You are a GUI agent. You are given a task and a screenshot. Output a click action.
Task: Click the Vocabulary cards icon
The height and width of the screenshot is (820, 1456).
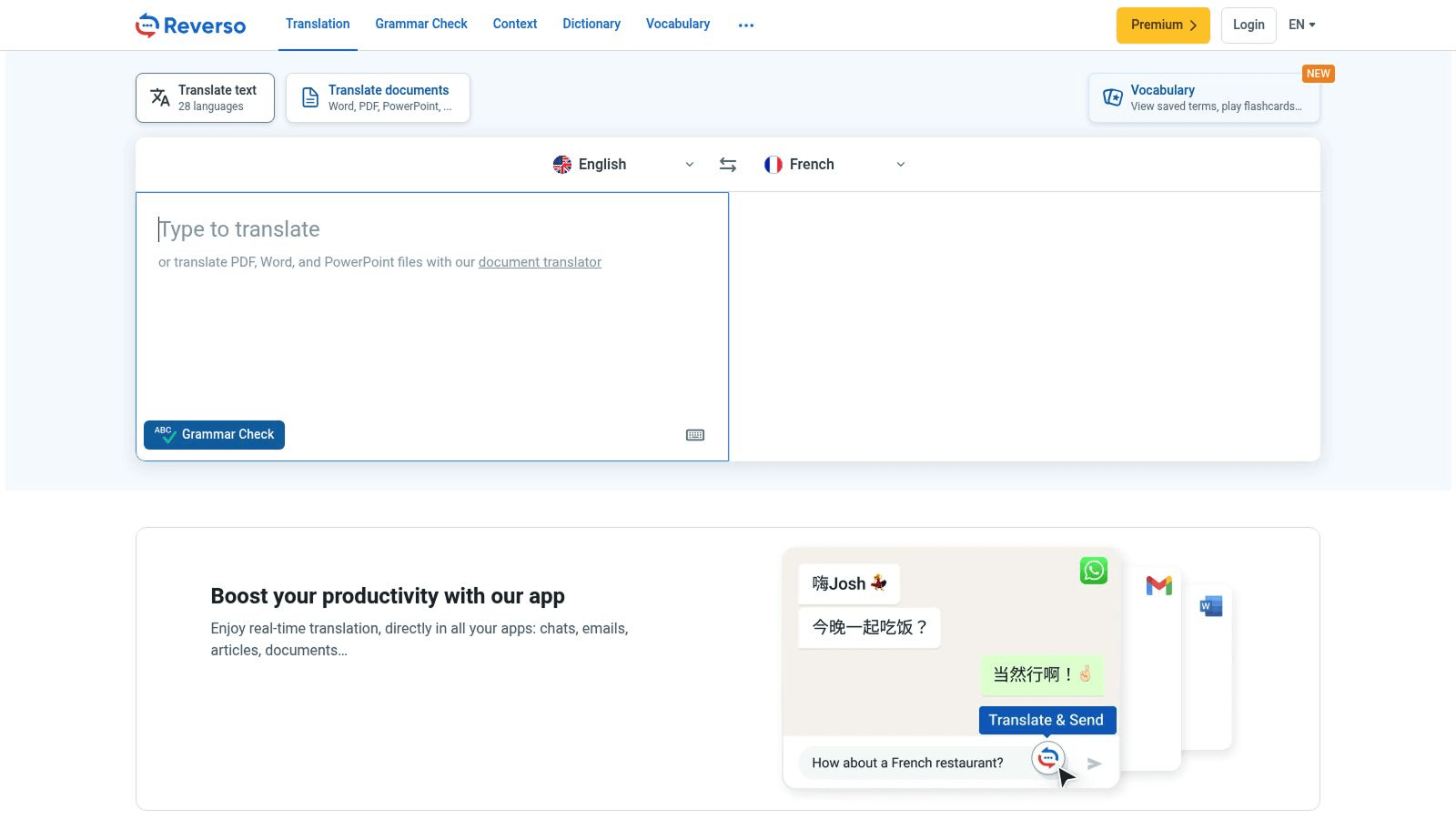[1113, 97]
